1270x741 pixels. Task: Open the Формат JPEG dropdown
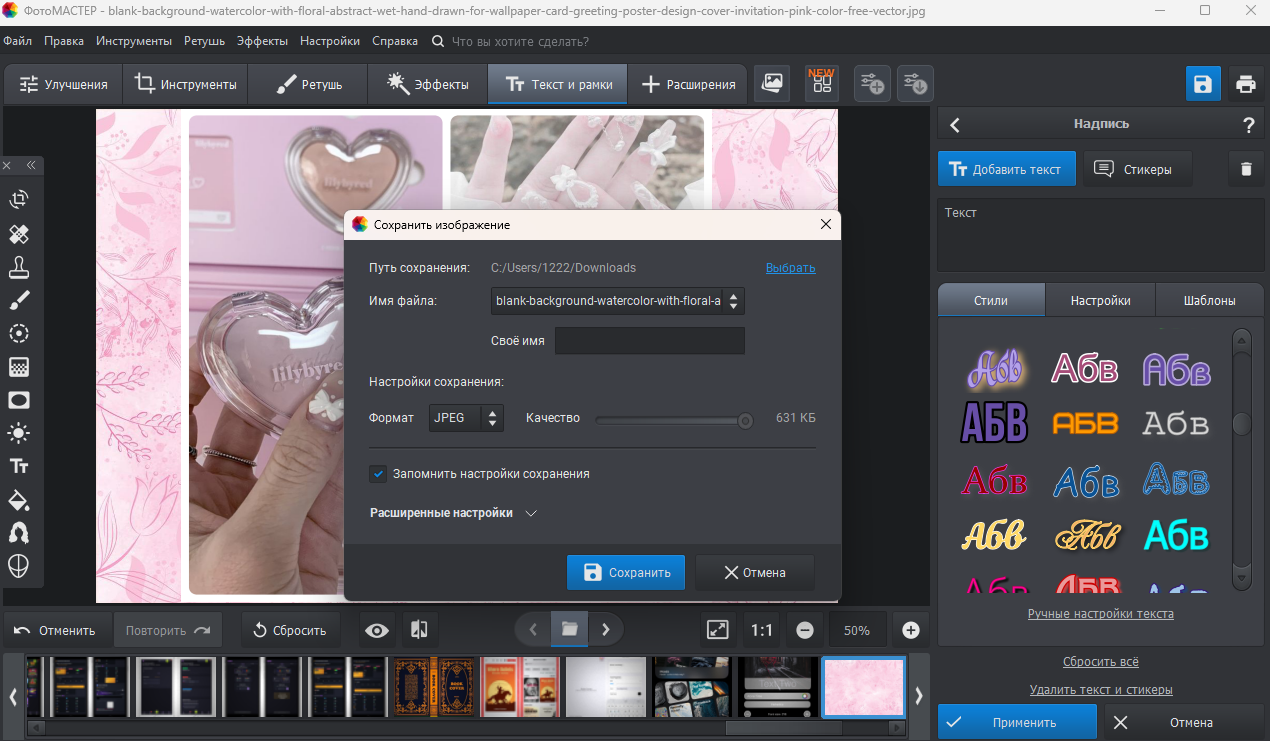[x=466, y=418]
